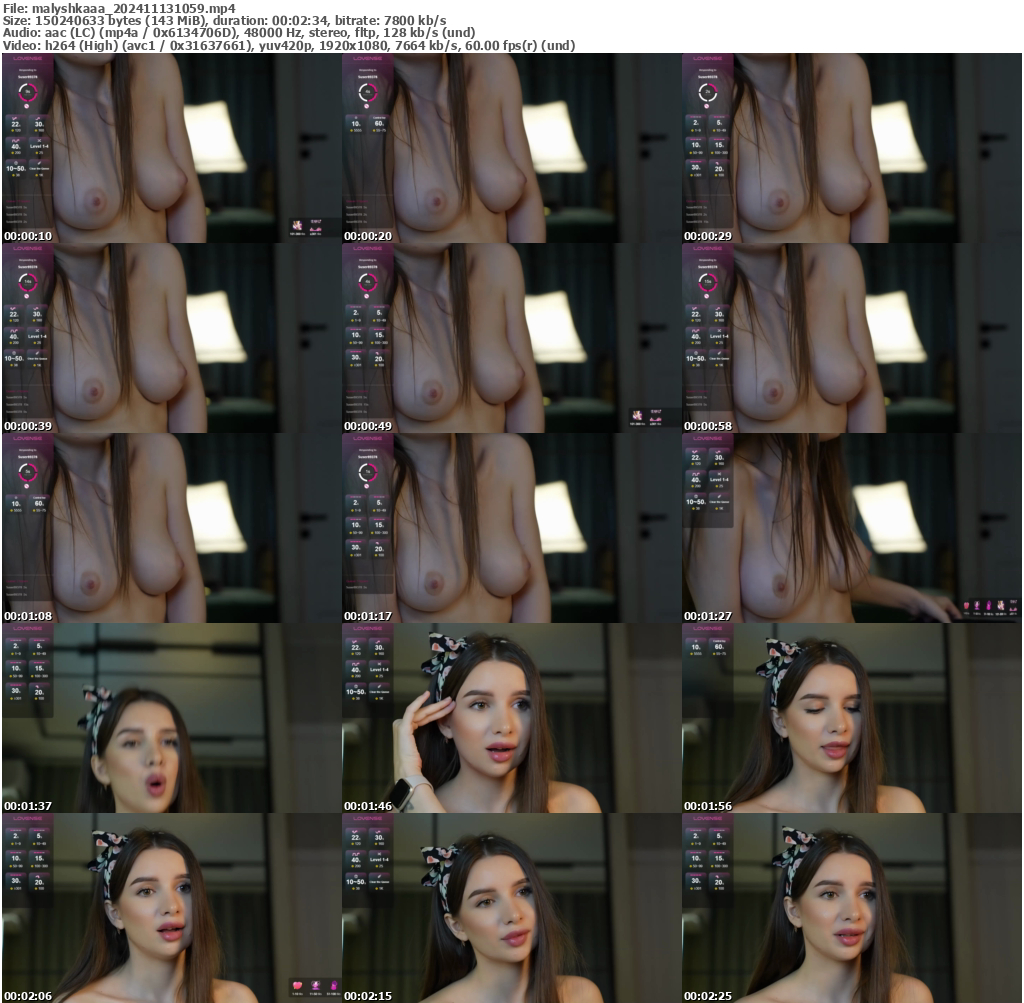
Task: Select the pink toy icon in the toy strip
Action: 989,605
